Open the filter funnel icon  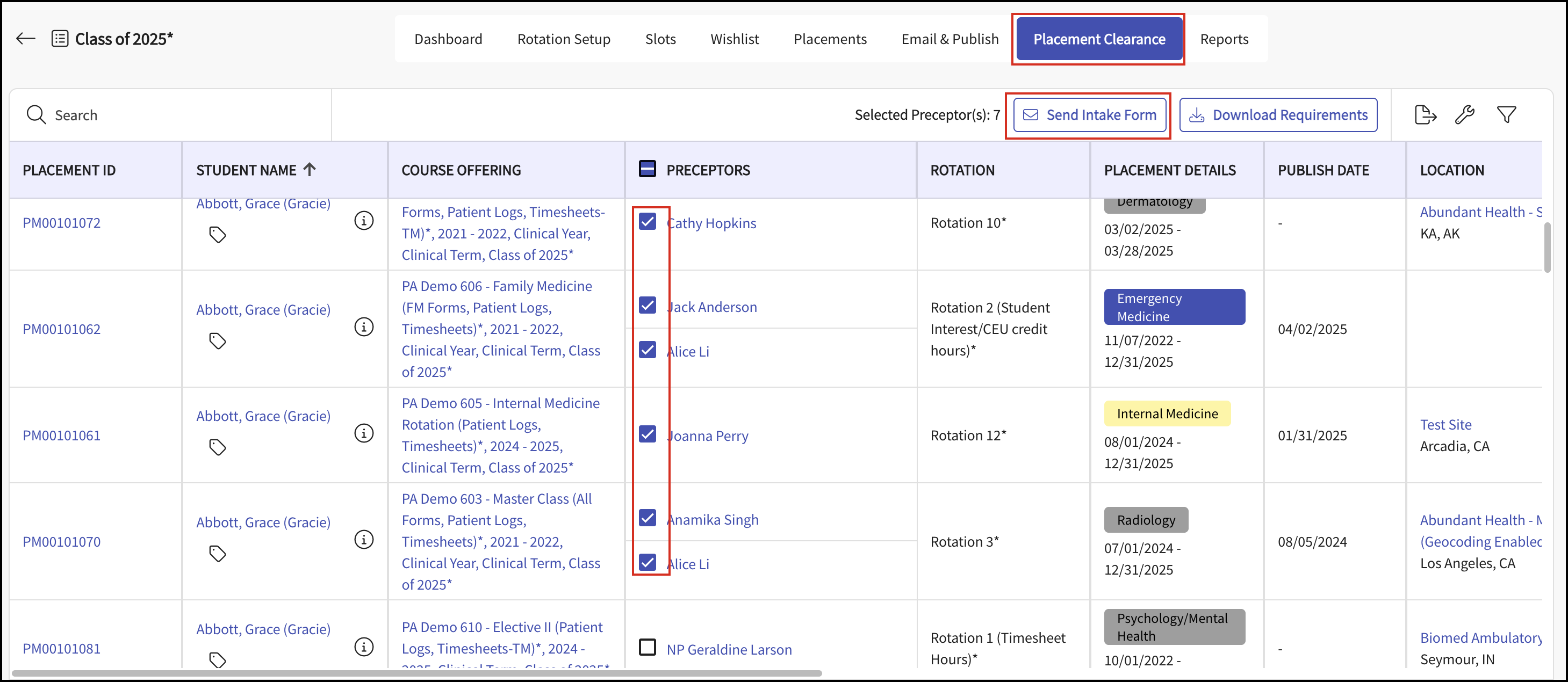(1506, 114)
